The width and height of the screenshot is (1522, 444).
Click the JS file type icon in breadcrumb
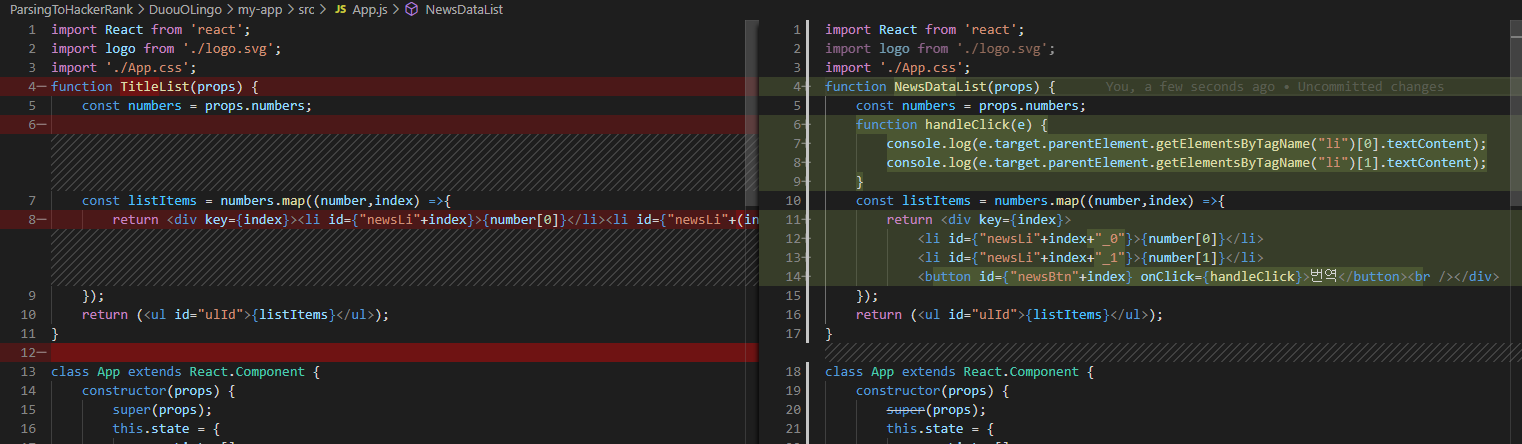341,9
